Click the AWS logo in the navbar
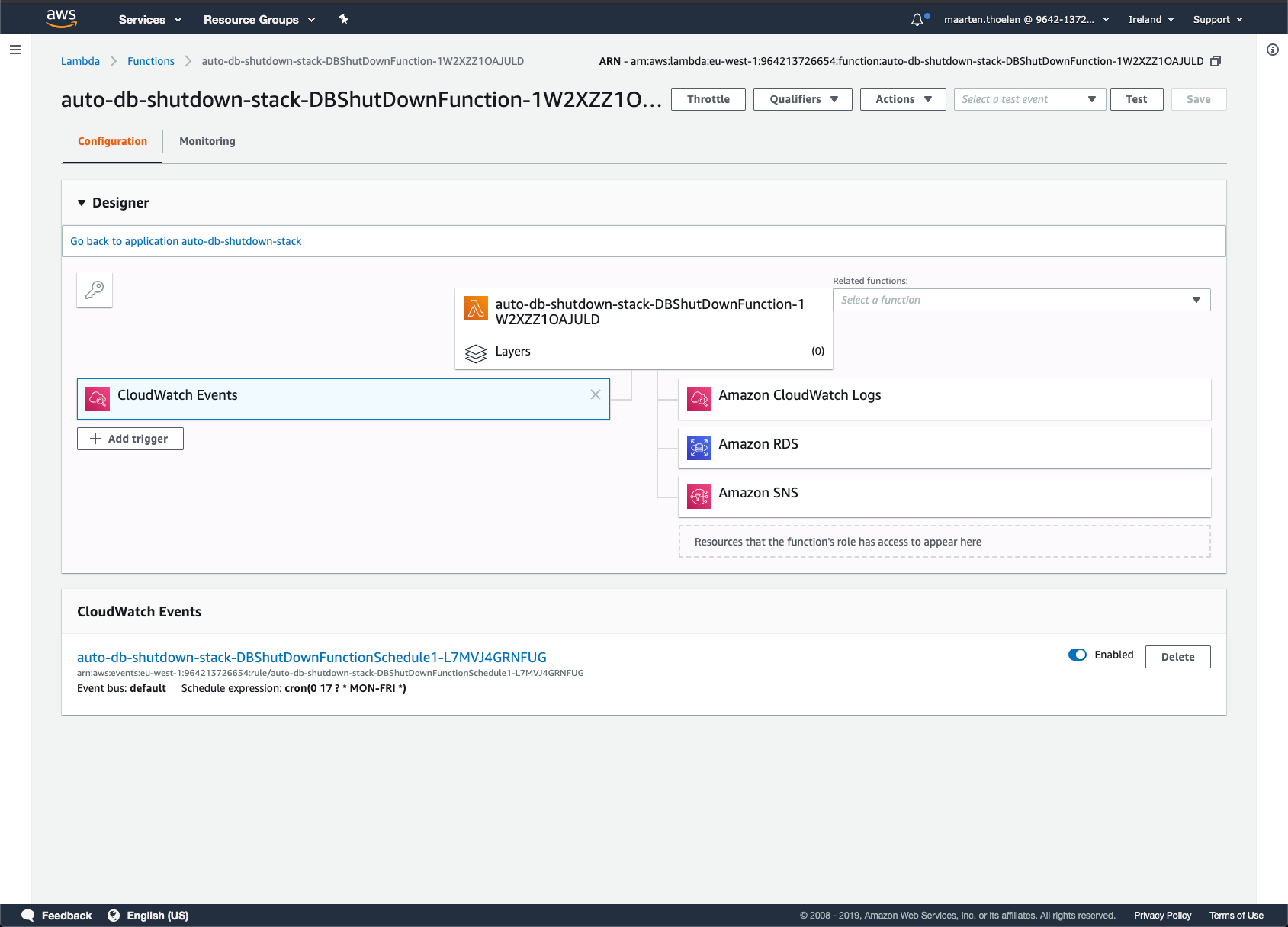 point(62,18)
